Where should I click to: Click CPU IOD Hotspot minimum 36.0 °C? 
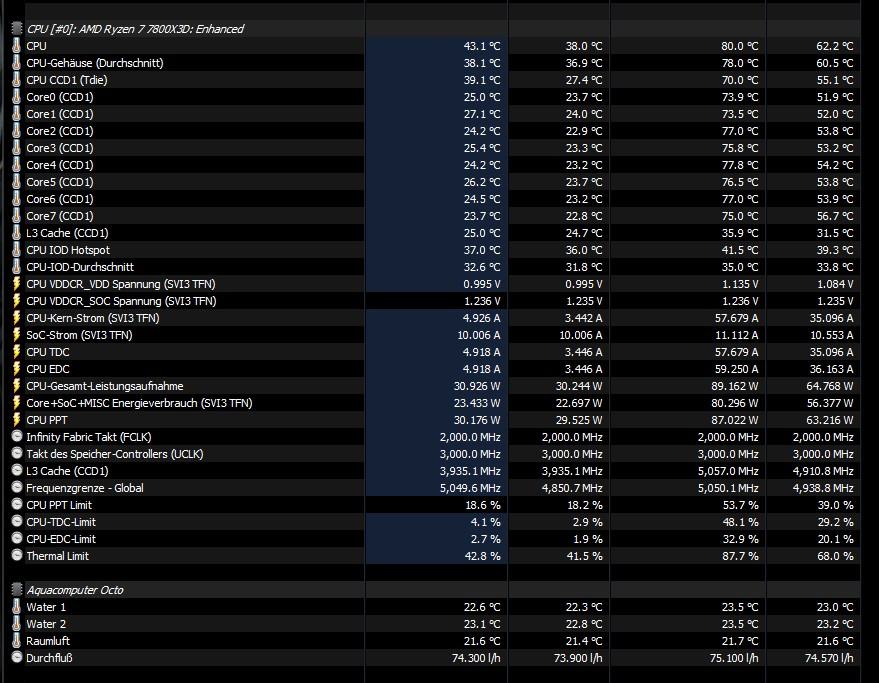(x=584, y=250)
